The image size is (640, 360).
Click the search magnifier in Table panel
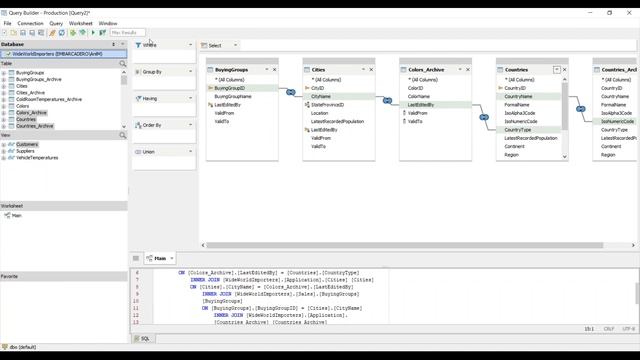pyautogui.click(x=122, y=64)
